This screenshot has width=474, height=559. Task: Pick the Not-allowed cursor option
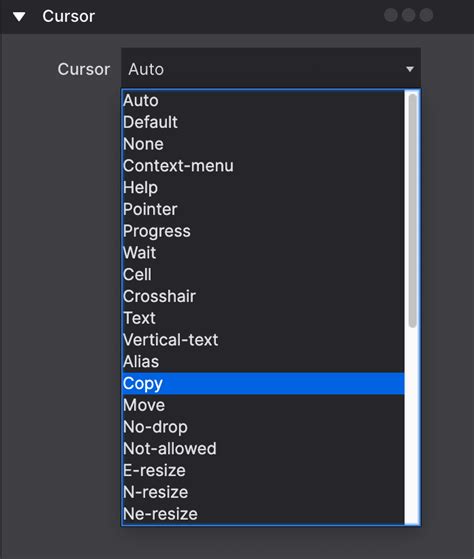263,449
